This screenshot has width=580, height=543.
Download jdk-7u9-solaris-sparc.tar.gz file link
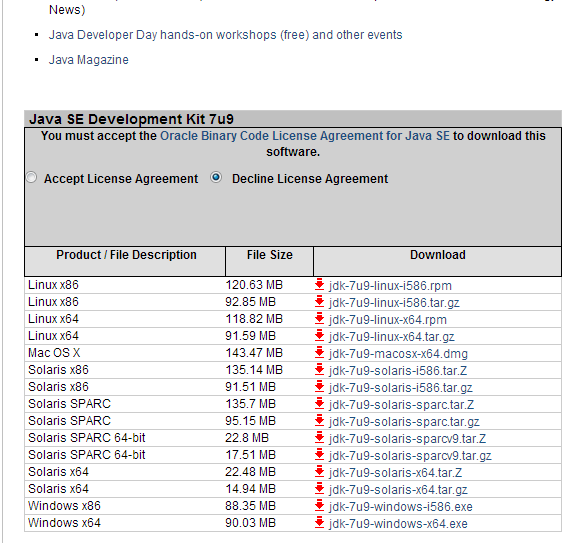coord(404,422)
